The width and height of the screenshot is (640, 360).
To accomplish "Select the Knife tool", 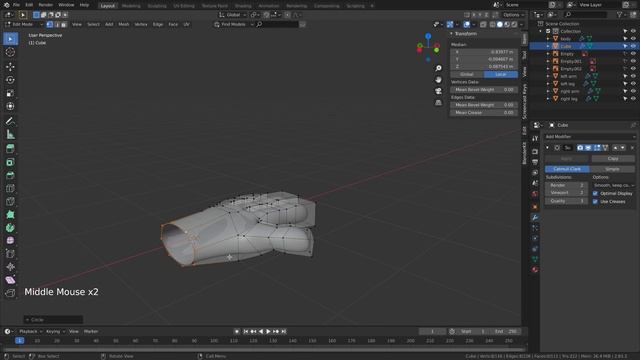I will click(x=10, y=201).
